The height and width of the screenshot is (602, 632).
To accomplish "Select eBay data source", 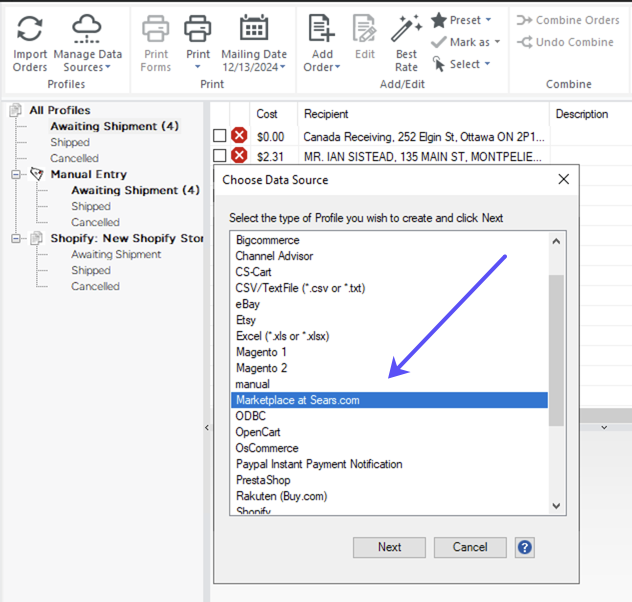I will [389, 304].
